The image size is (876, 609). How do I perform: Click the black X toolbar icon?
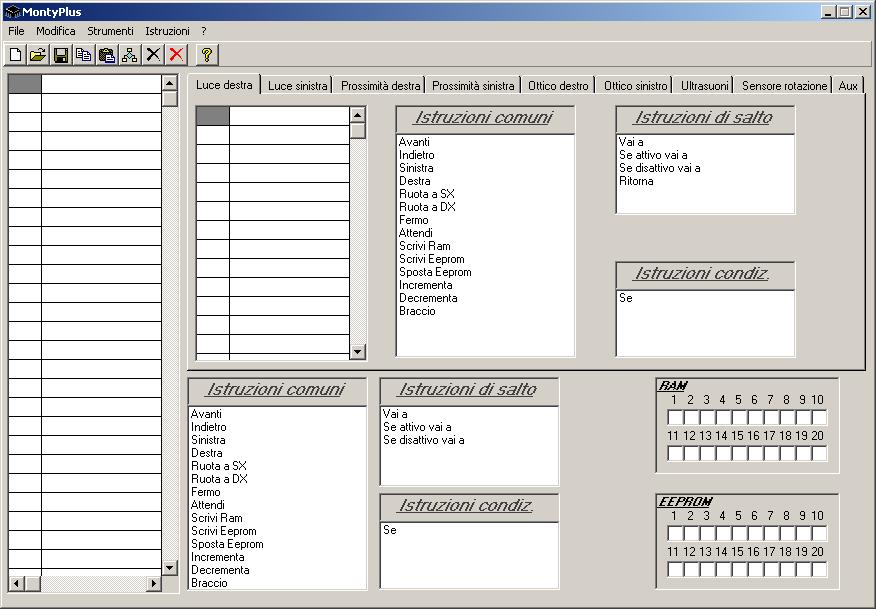point(153,55)
